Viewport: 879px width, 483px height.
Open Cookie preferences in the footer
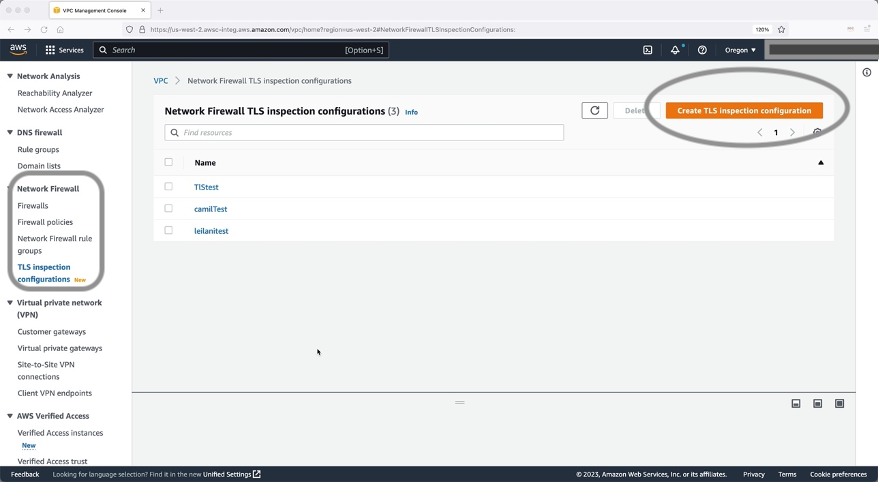point(838,474)
